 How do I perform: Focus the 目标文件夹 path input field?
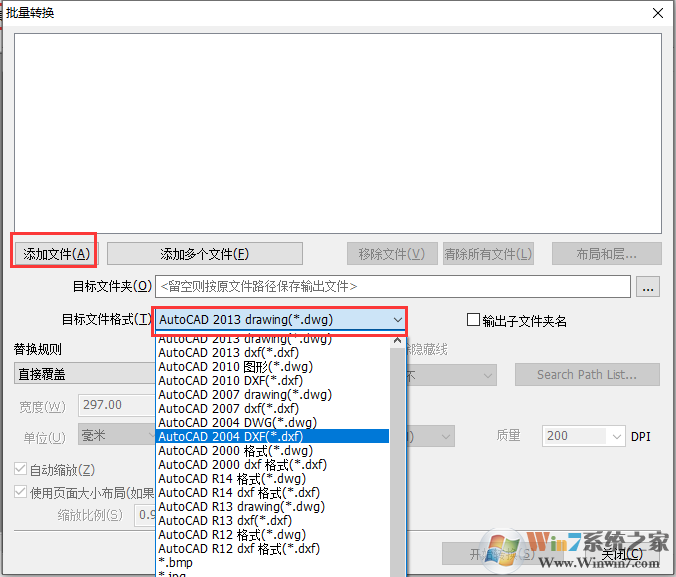pos(393,287)
